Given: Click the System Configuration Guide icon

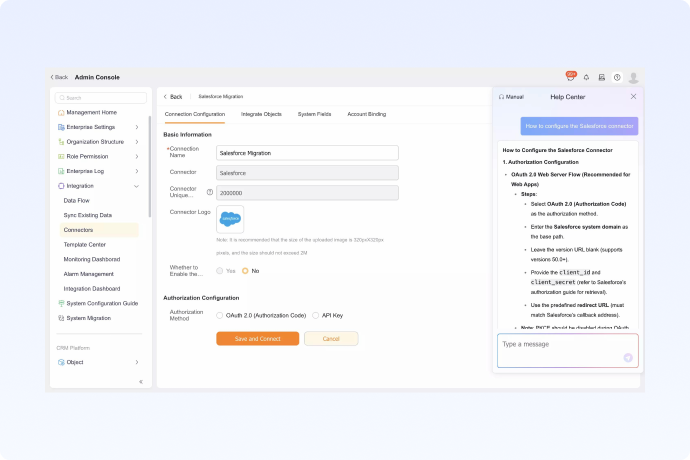Looking at the screenshot, I should (61, 303).
